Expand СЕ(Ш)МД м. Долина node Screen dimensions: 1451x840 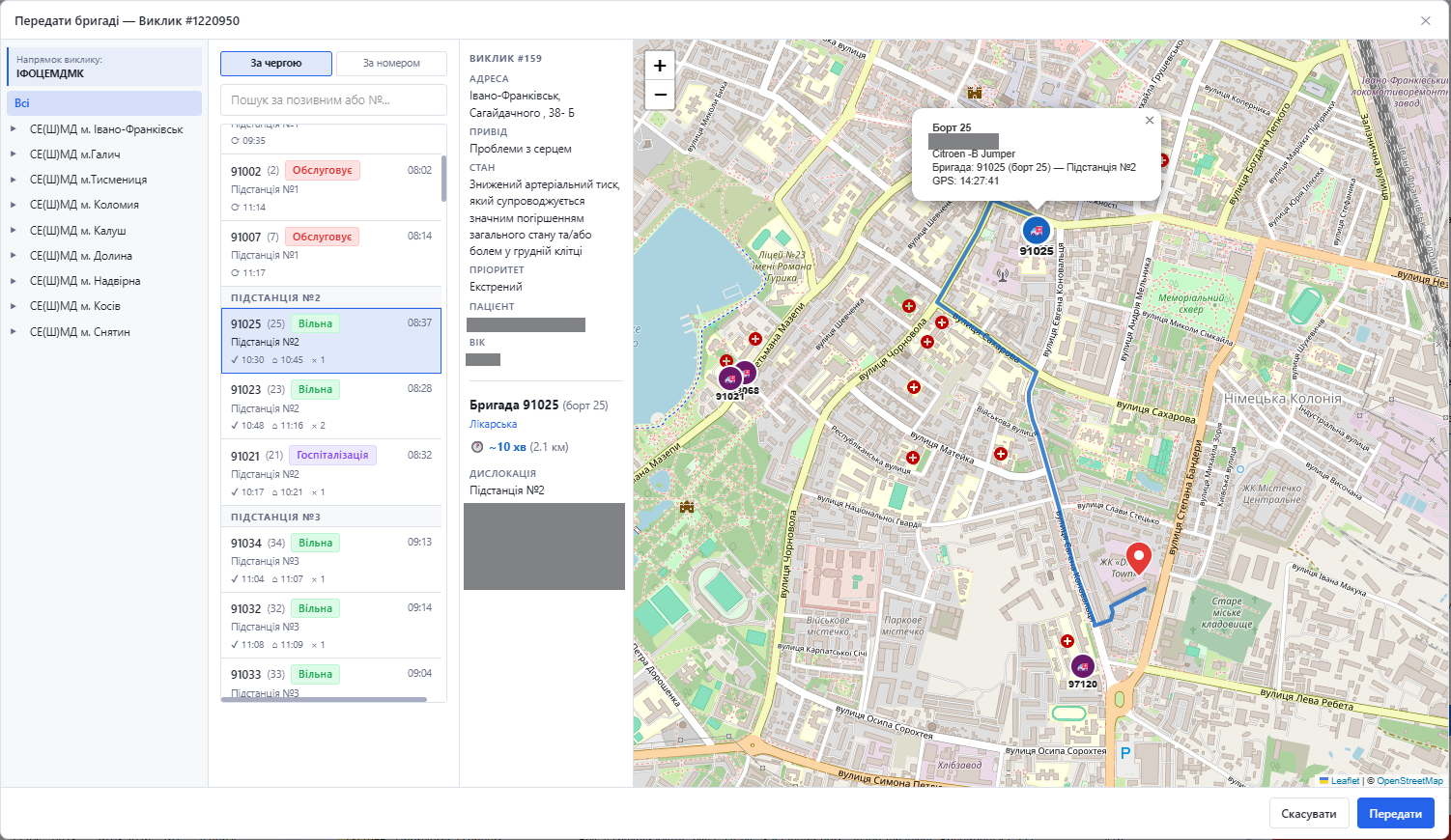pos(14,256)
